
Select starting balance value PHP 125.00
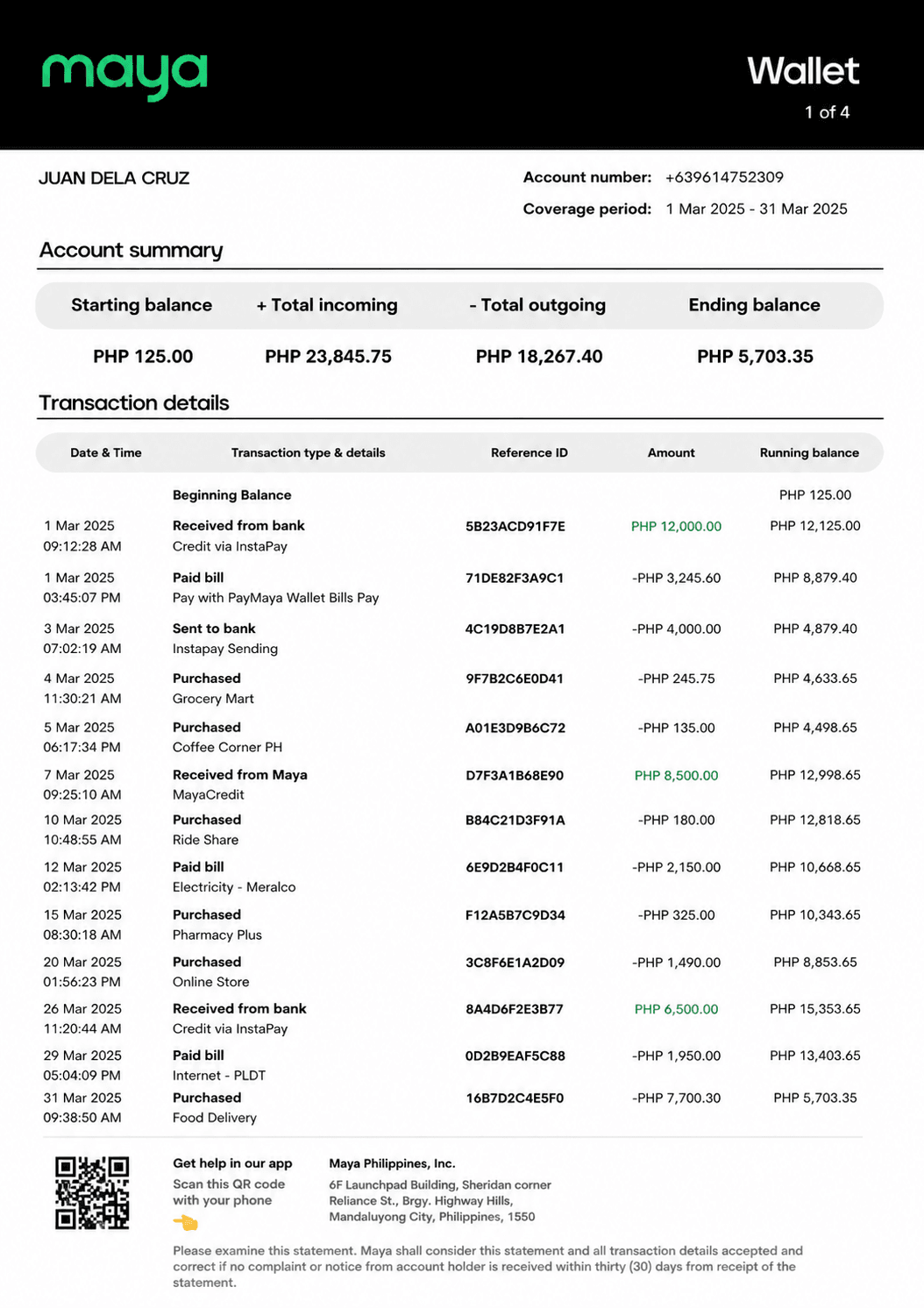pos(143,356)
